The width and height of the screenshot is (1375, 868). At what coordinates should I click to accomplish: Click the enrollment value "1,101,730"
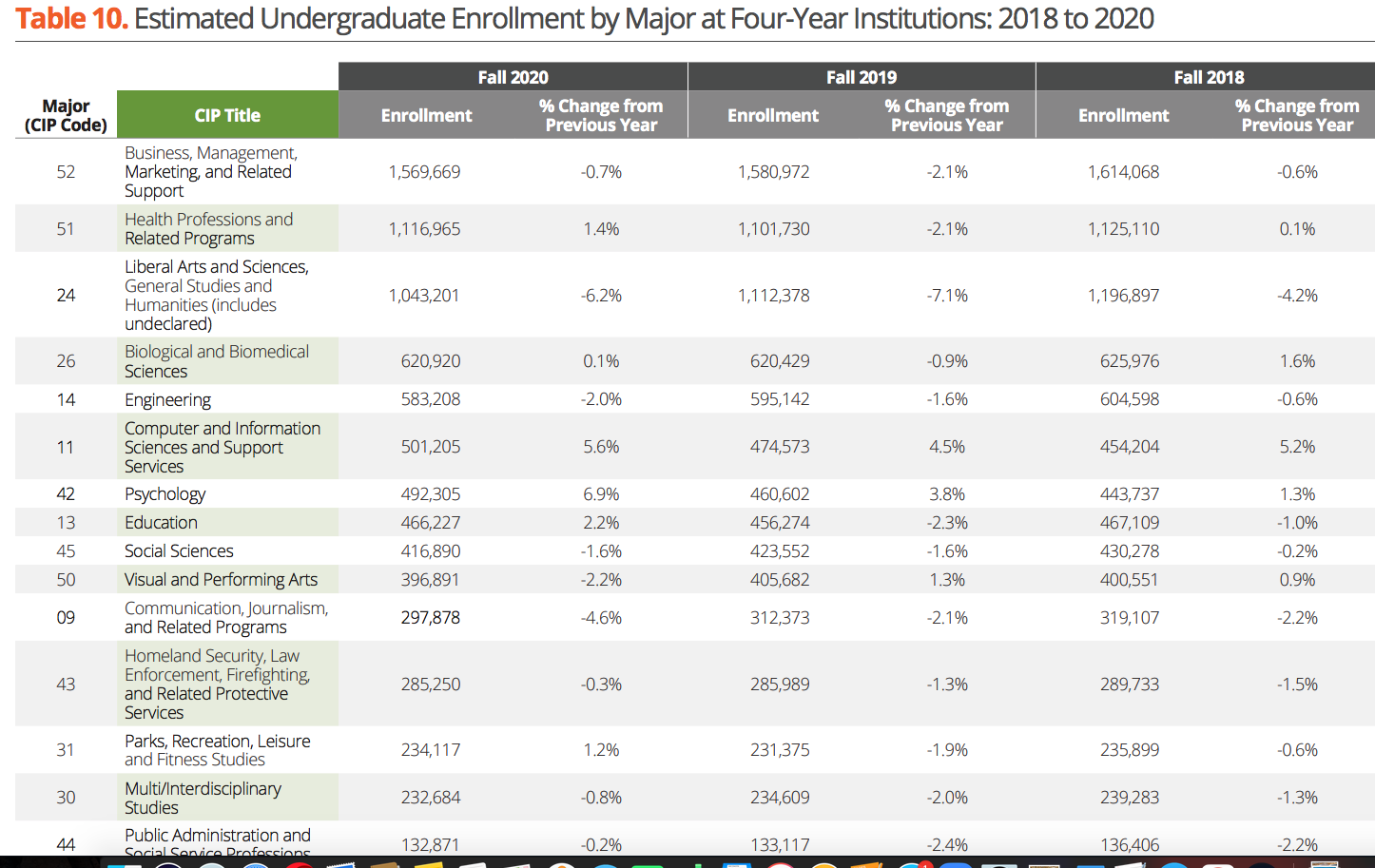pyautogui.click(x=774, y=229)
